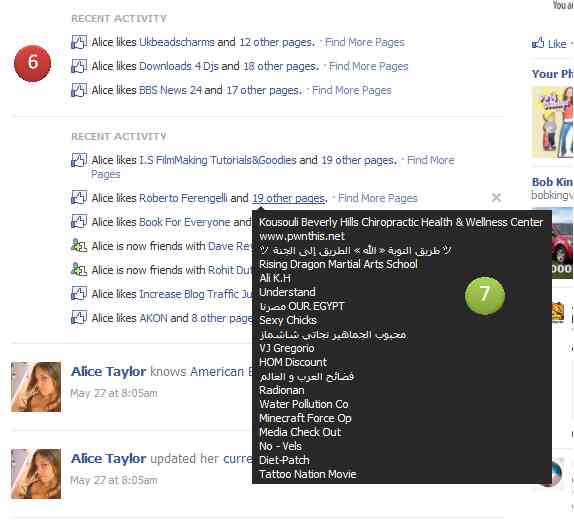
Task: Click the Like link in right sidebar
Action: [x=557, y=44]
